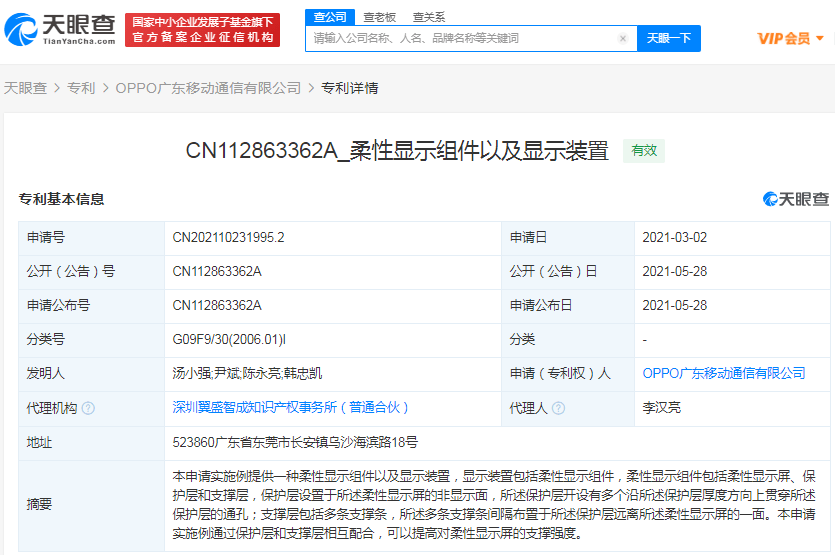Screen dimensions: 835x555
Task: Switch to the 查老板 tab
Action: 379,18
